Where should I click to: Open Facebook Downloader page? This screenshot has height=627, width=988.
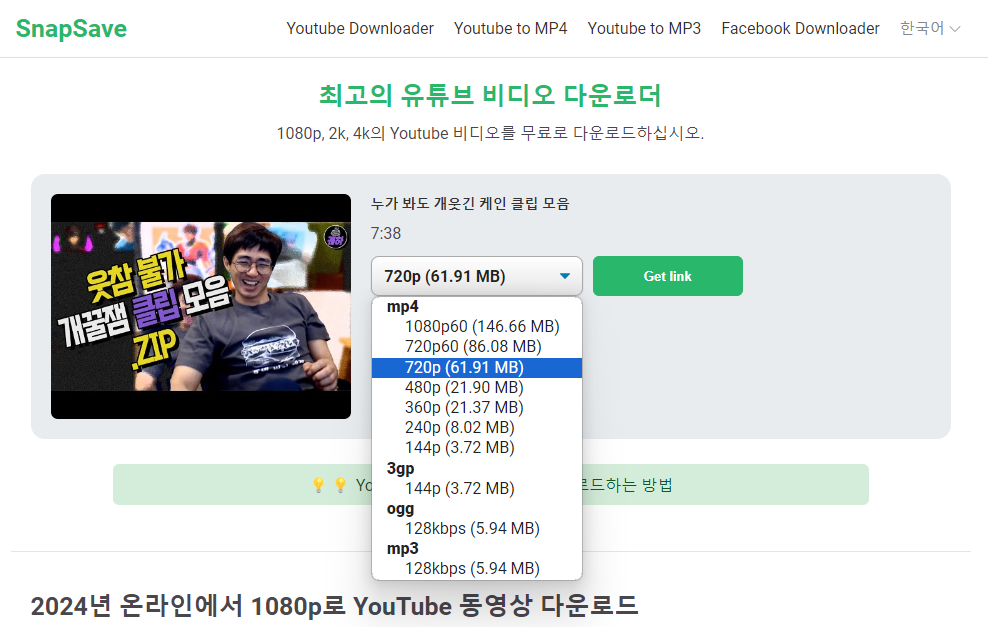click(800, 28)
